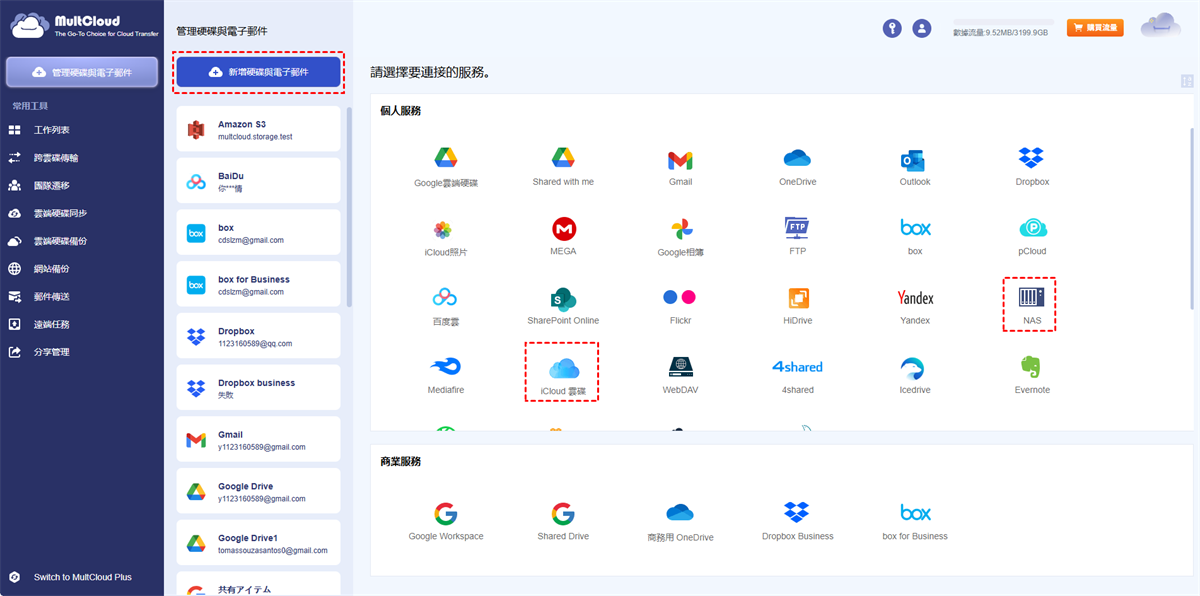Image resolution: width=1200 pixels, height=596 pixels.
Task: Select OneDrive under personal services
Action: click(x=797, y=158)
